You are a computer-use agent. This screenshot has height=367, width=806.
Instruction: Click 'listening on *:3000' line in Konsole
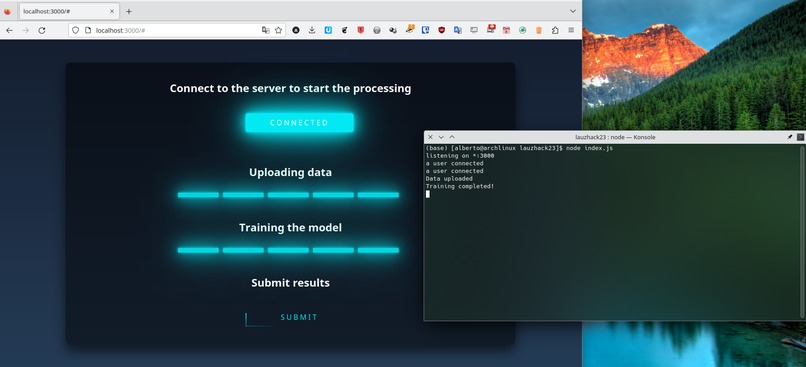tap(460, 156)
